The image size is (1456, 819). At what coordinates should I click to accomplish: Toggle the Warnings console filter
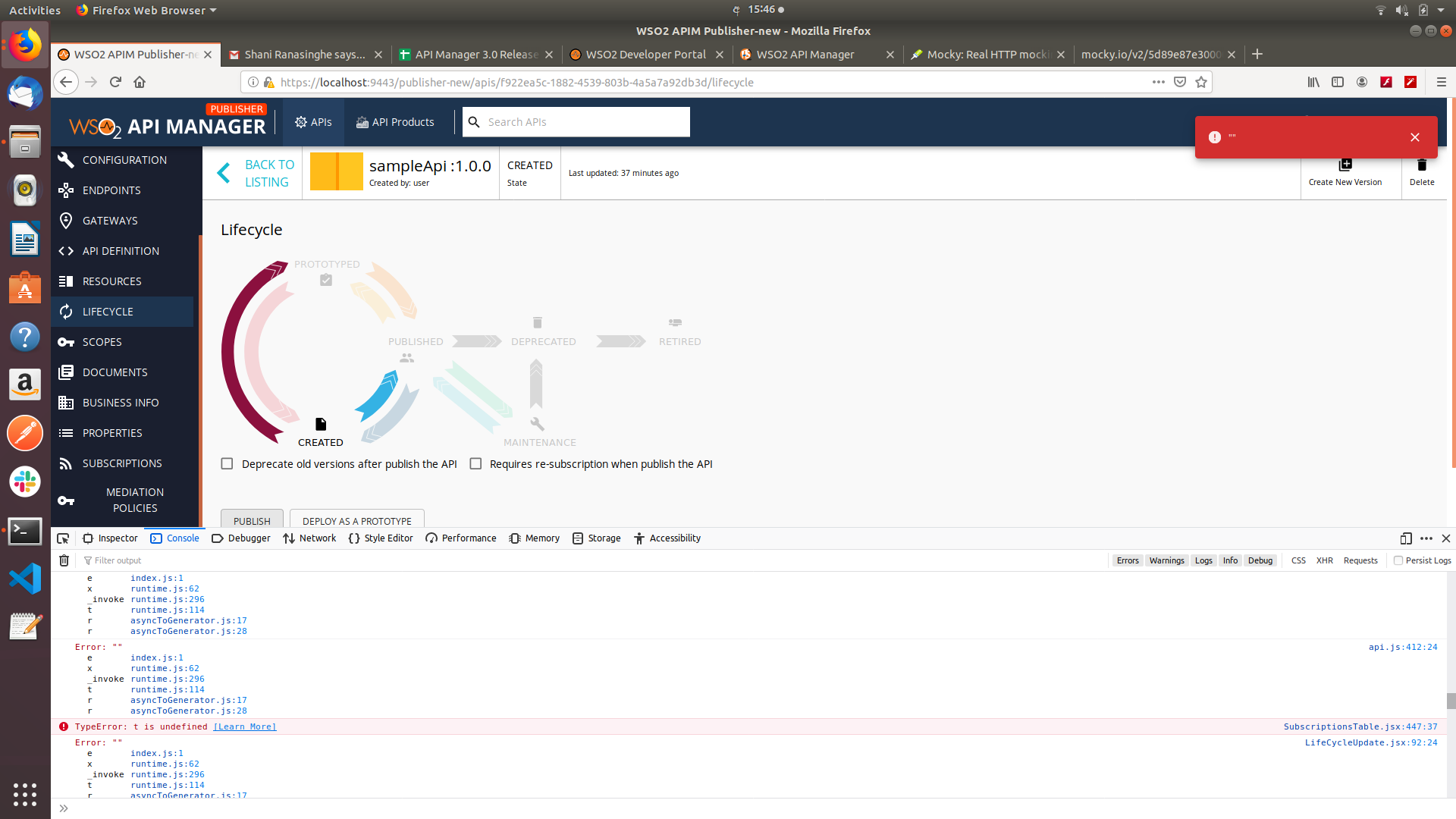(1166, 560)
